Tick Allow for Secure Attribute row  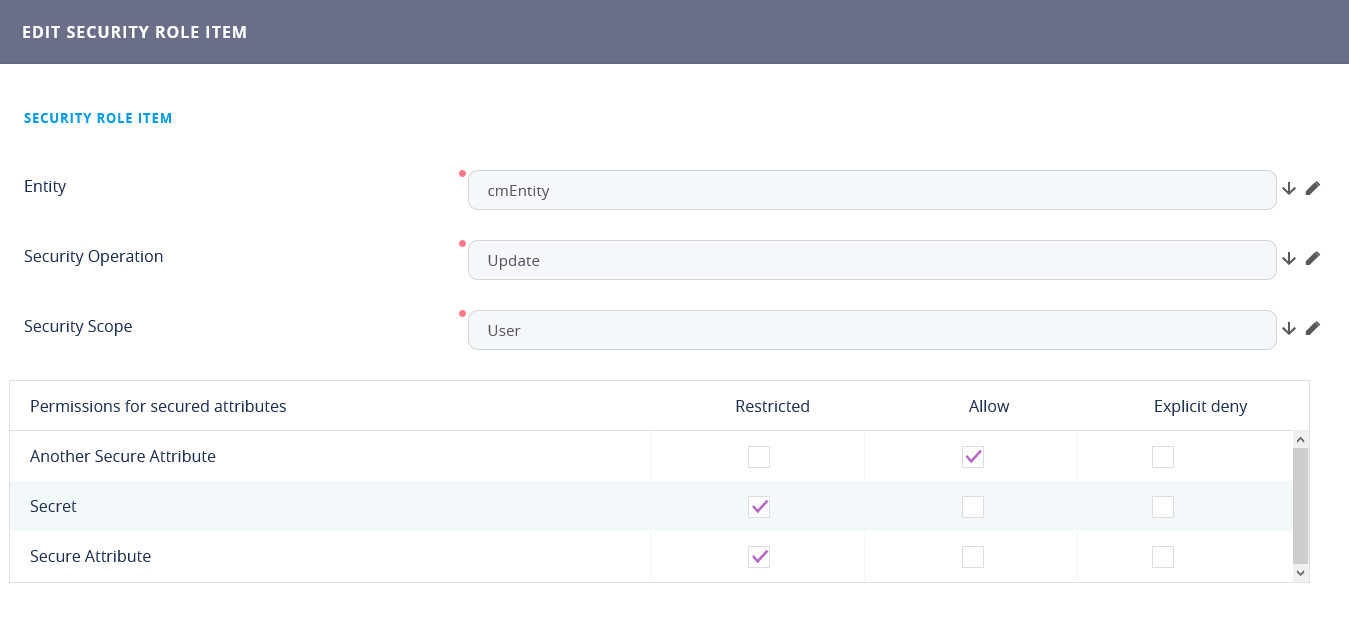click(973, 557)
